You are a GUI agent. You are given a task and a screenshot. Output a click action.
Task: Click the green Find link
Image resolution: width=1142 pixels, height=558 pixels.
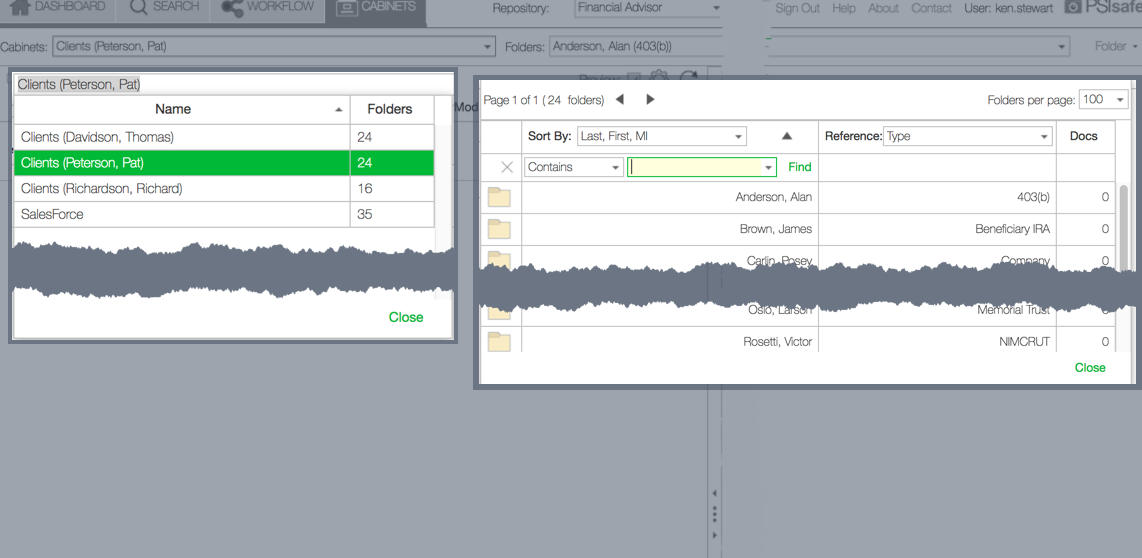pyautogui.click(x=800, y=167)
